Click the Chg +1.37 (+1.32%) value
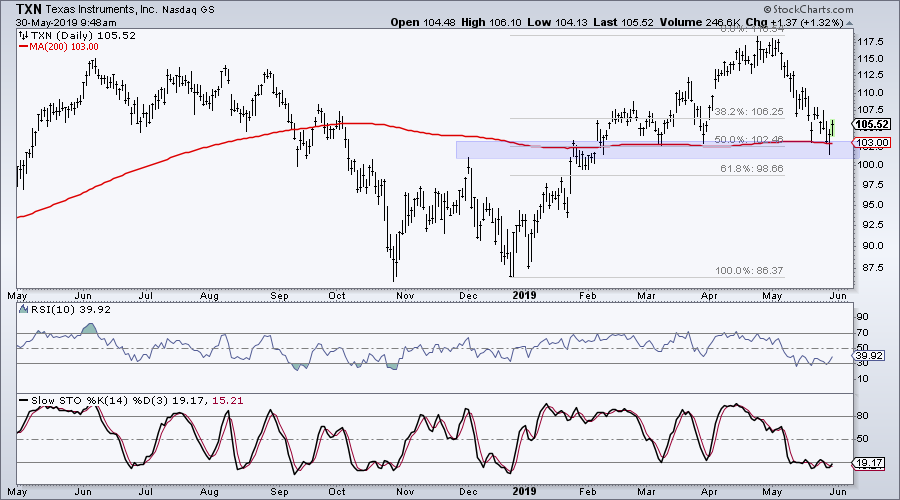The width and height of the screenshot is (900, 500). tap(794, 22)
